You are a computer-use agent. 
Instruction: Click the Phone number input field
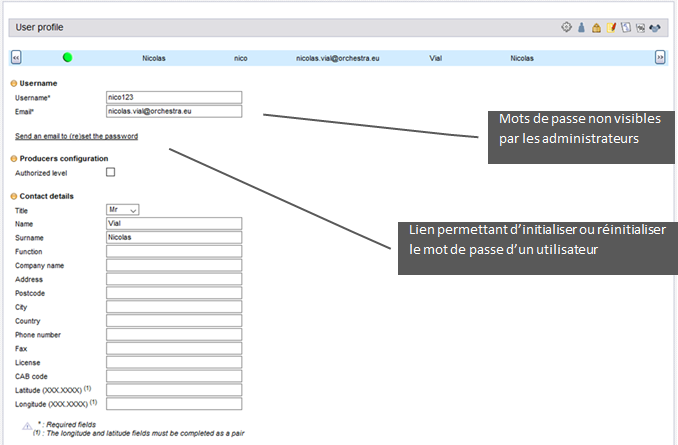175,334
